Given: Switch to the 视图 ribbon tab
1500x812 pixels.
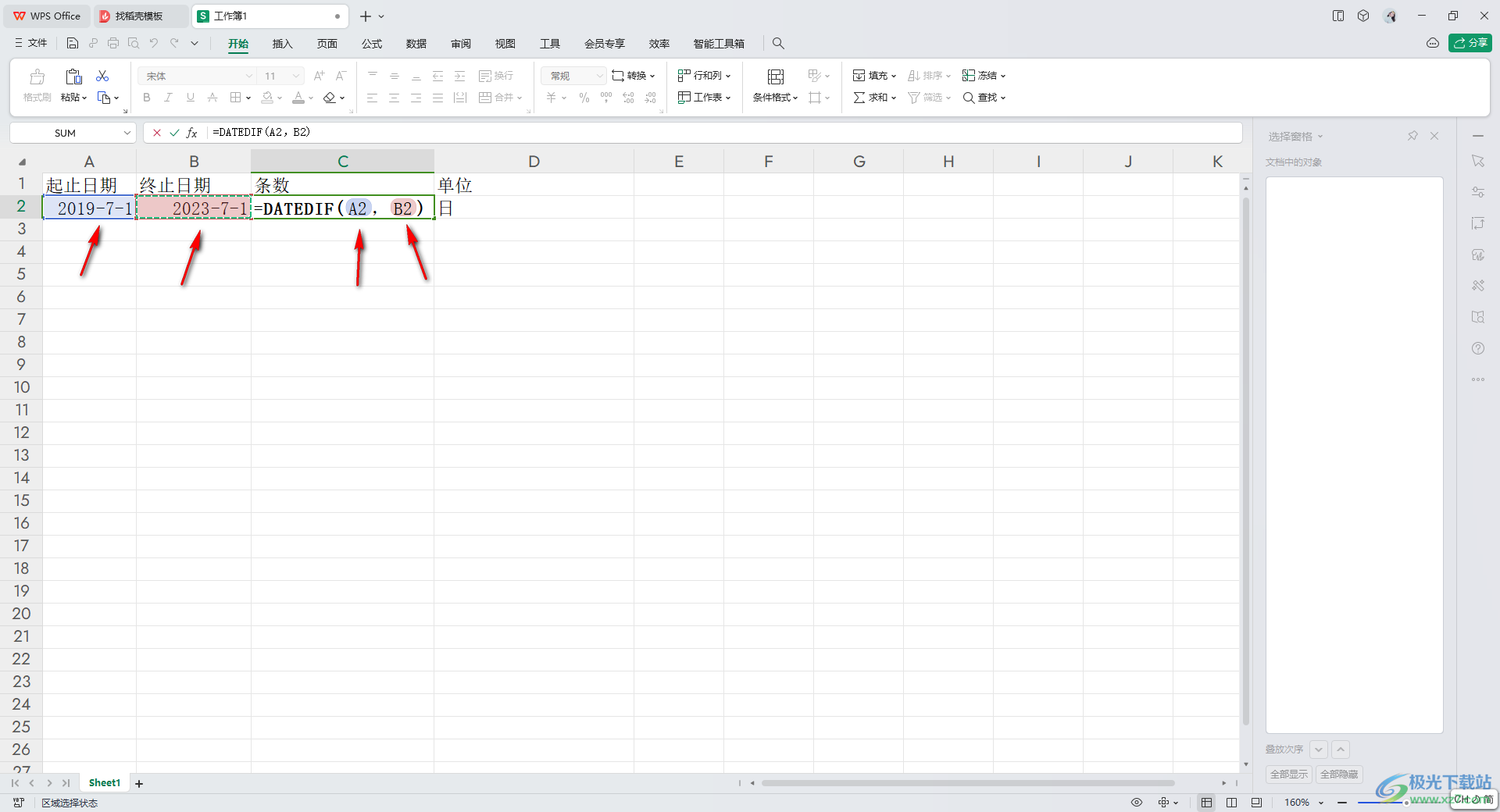Looking at the screenshot, I should [505, 44].
